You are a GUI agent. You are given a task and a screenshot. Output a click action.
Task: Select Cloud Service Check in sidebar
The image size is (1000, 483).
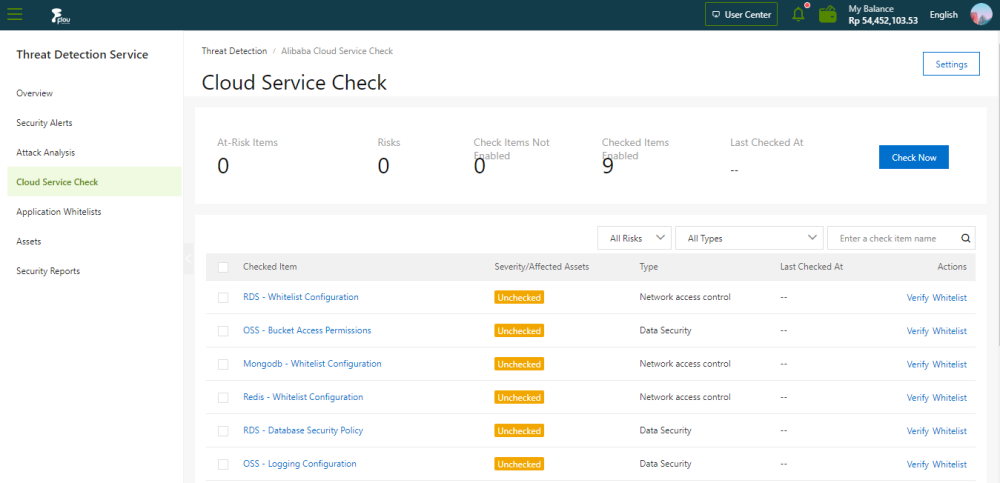click(x=94, y=182)
